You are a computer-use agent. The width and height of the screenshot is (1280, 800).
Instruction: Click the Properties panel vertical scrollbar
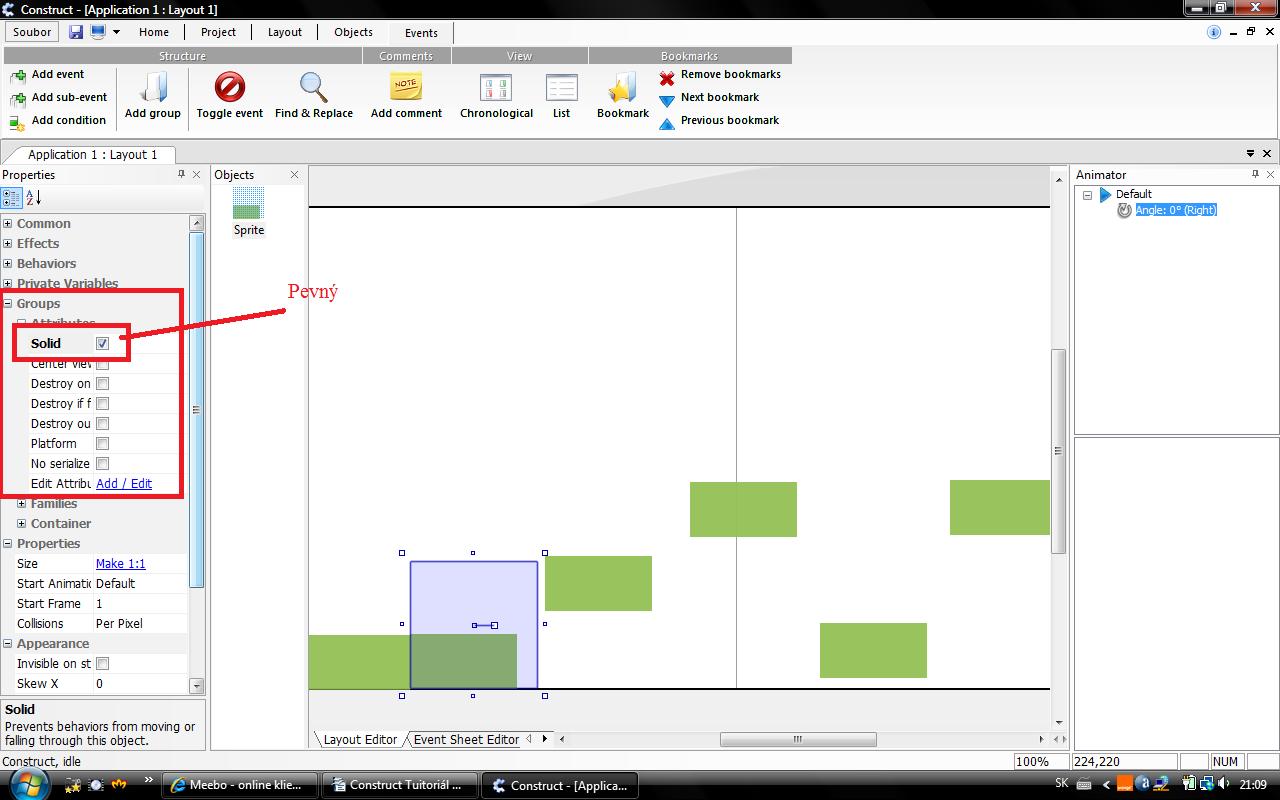(x=196, y=409)
